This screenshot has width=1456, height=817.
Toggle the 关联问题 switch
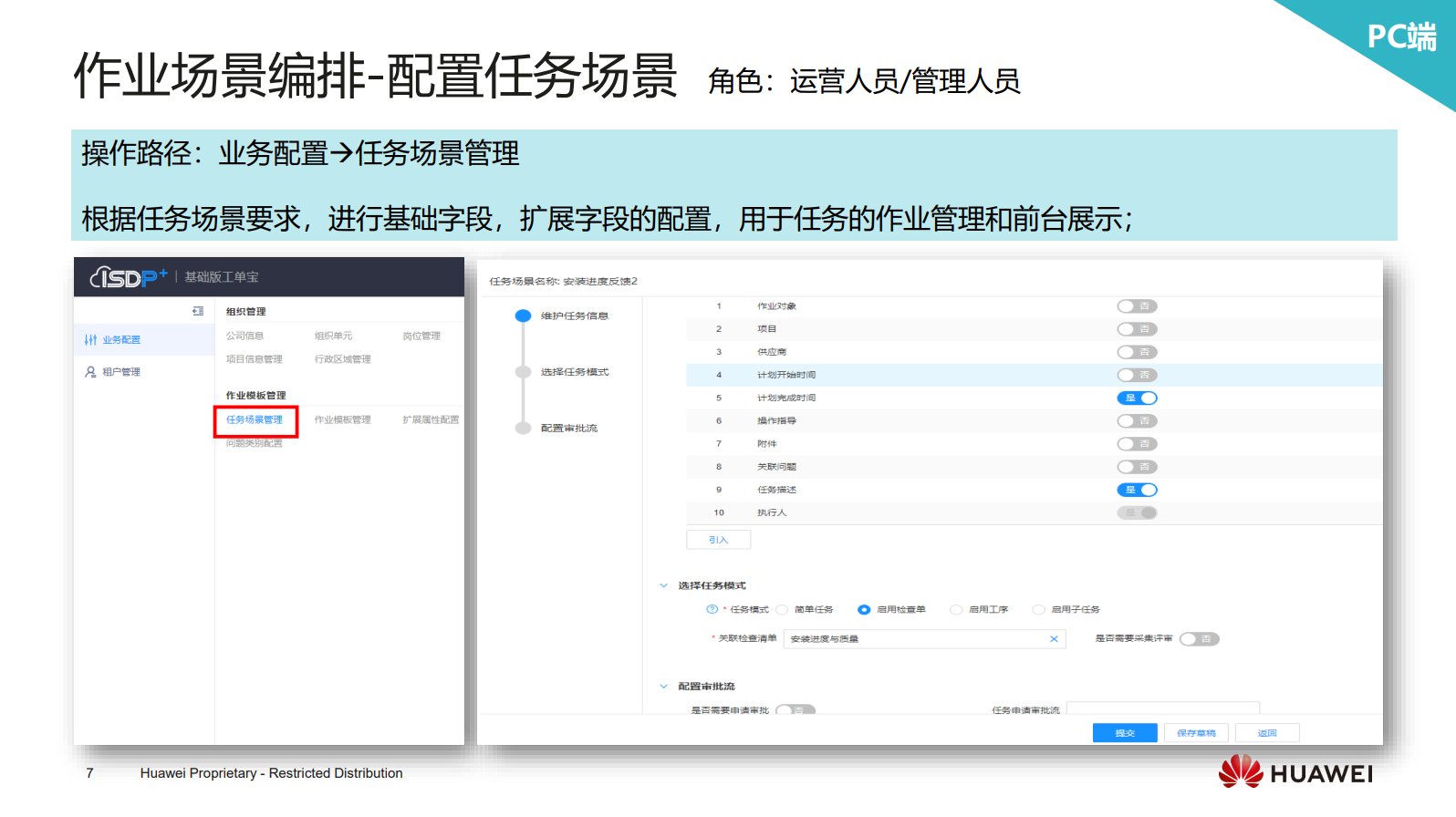1138,467
